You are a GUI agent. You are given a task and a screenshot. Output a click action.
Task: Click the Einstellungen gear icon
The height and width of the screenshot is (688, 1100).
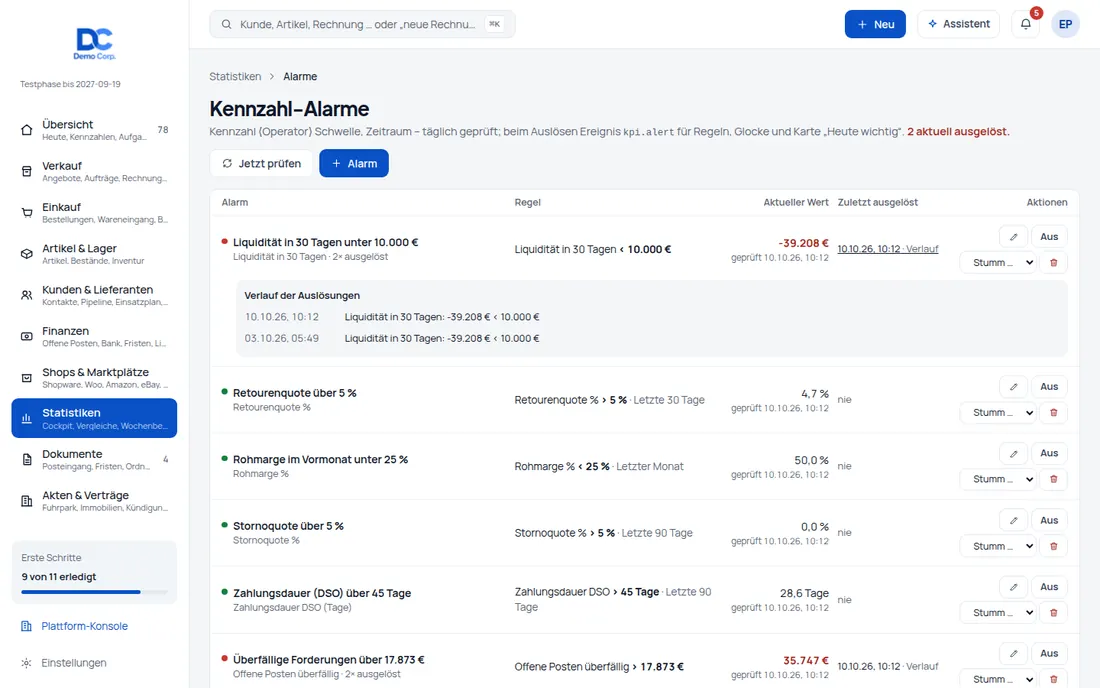pyautogui.click(x=26, y=663)
